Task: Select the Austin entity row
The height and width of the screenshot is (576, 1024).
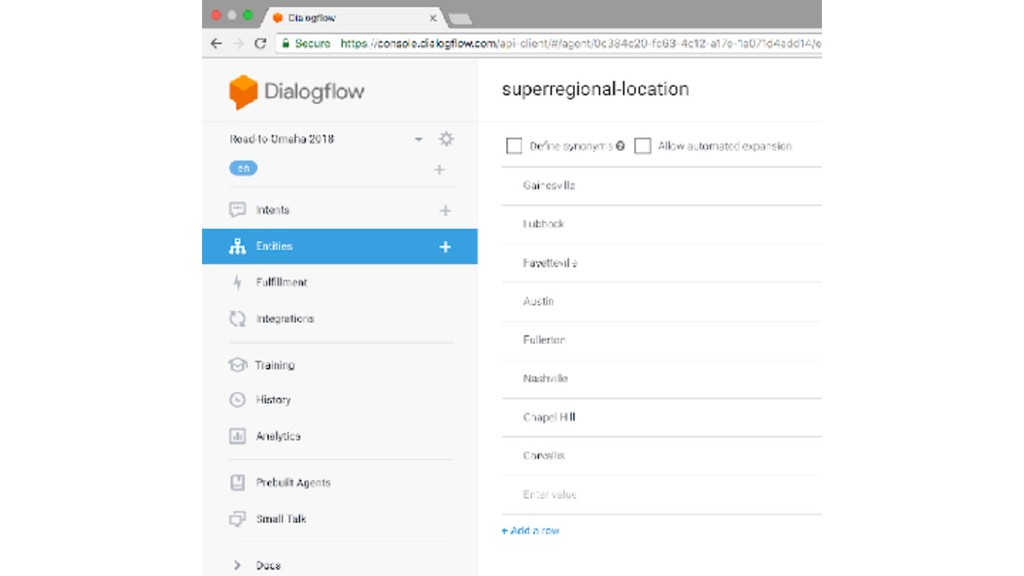Action: click(x=662, y=302)
